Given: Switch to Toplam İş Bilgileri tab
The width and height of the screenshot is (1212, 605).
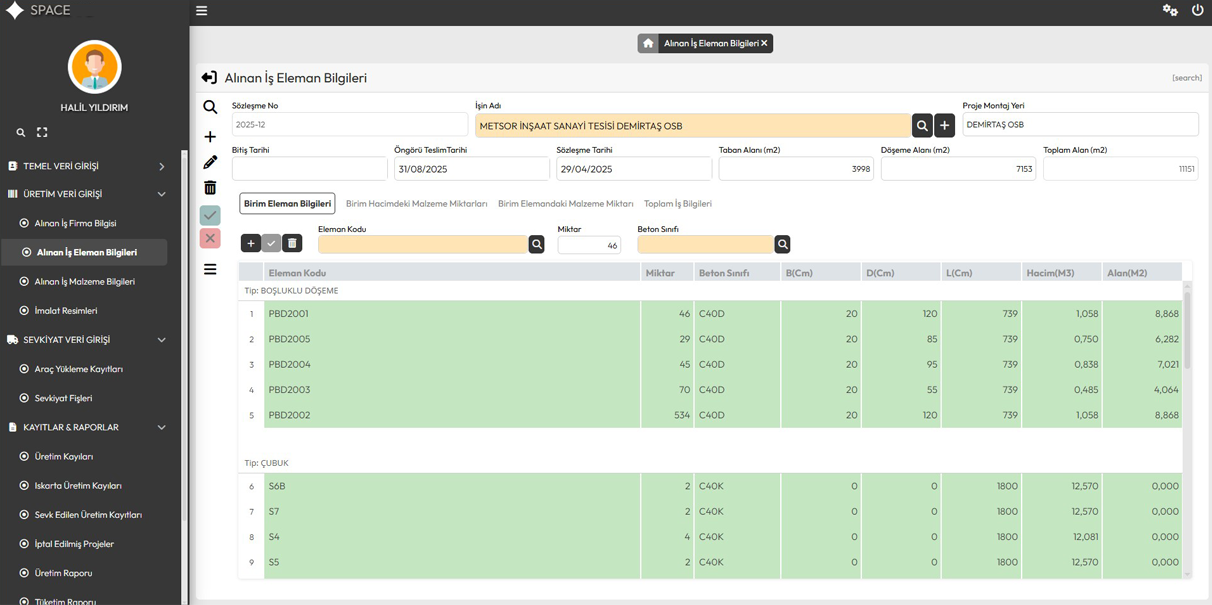Looking at the screenshot, I should pyautogui.click(x=677, y=204).
